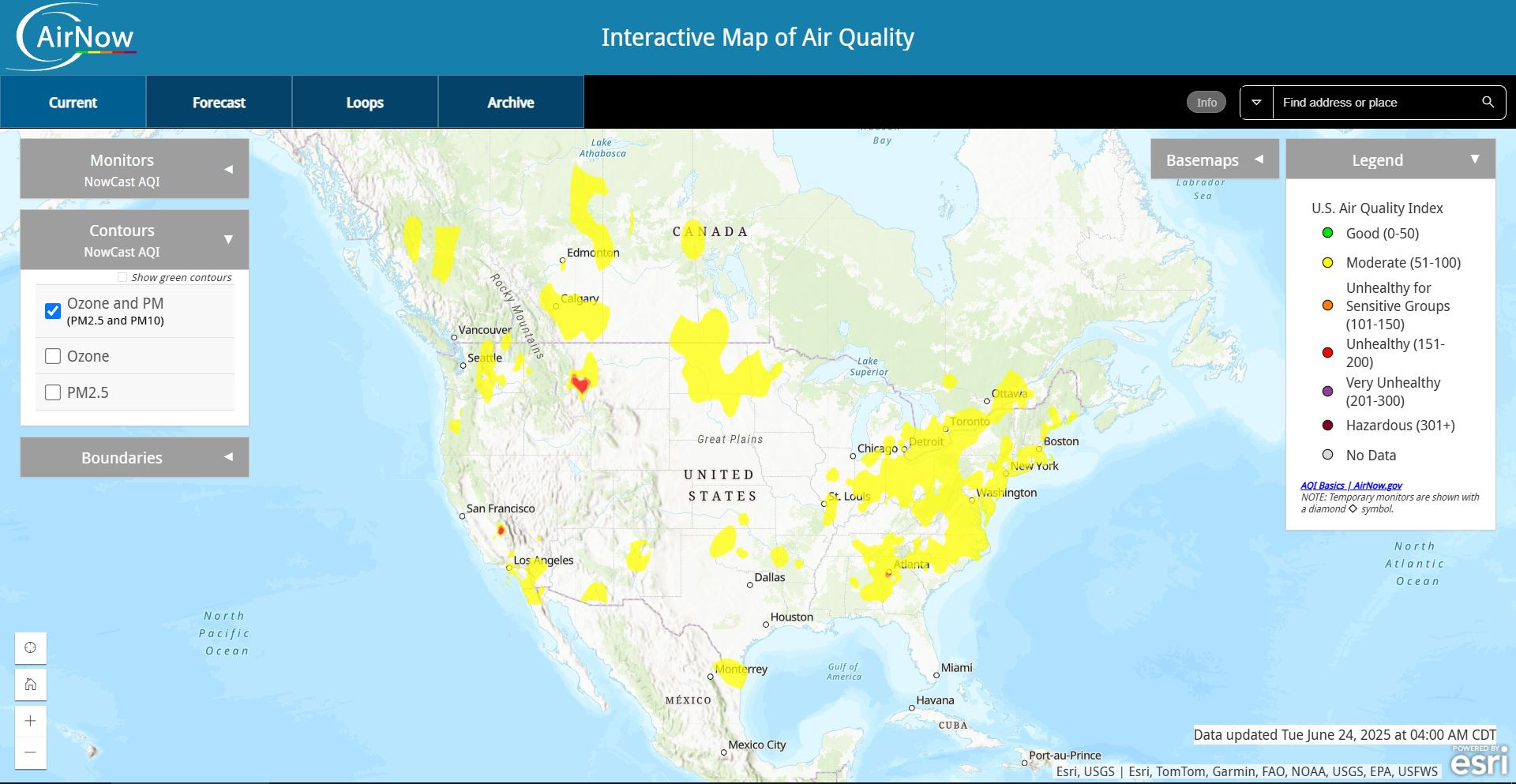This screenshot has width=1516, height=784.
Task: Click the Info button
Action: [x=1206, y=102]
